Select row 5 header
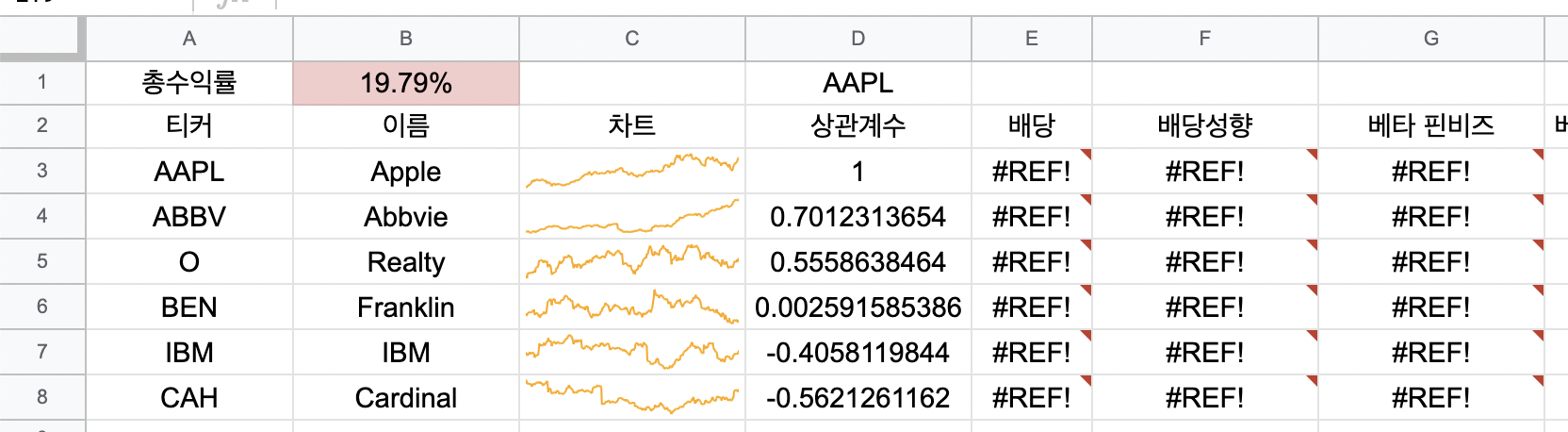Viewport: 1568px width, 432px height. (42, 261)
